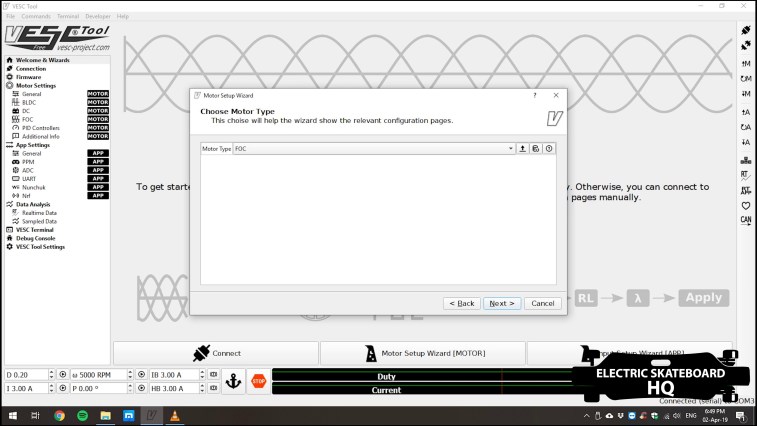Image resolution: width=757 pixels, height=426 pixels.
Task: Toggle the CAN forwarding icon
Action: (x=745, y=219)
